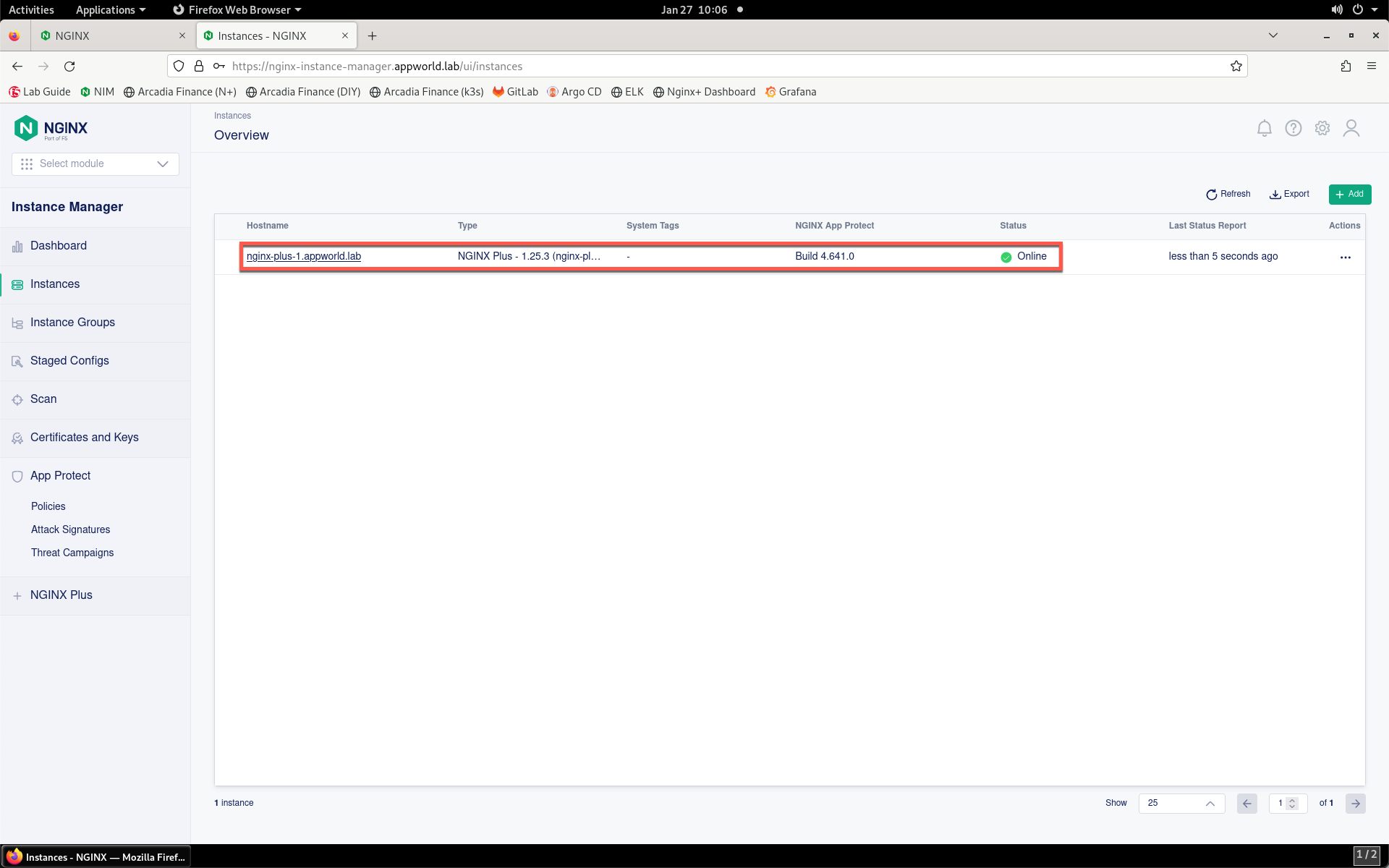The image size is (1389, 868).
Task: Open the user account icon
Action: [x=1351, y=128]
